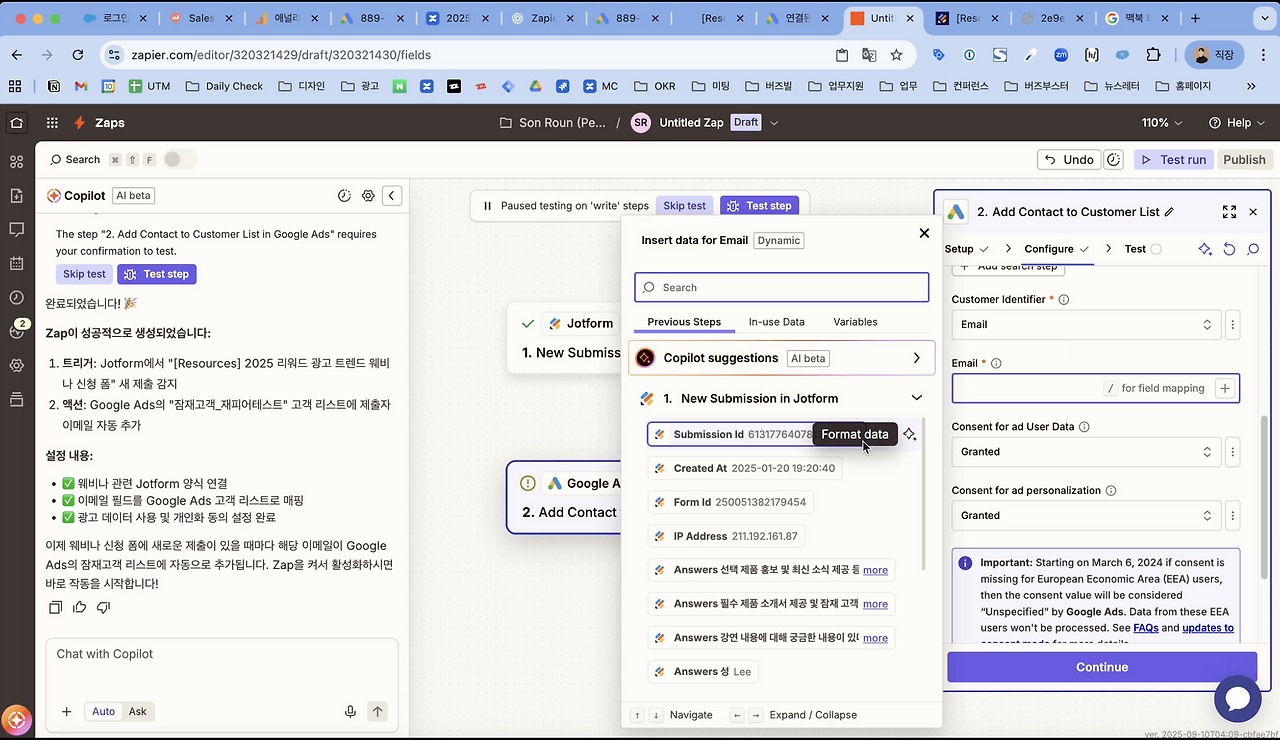
Task: Open Copilot settings gear icon
Action: pos(368,196)
